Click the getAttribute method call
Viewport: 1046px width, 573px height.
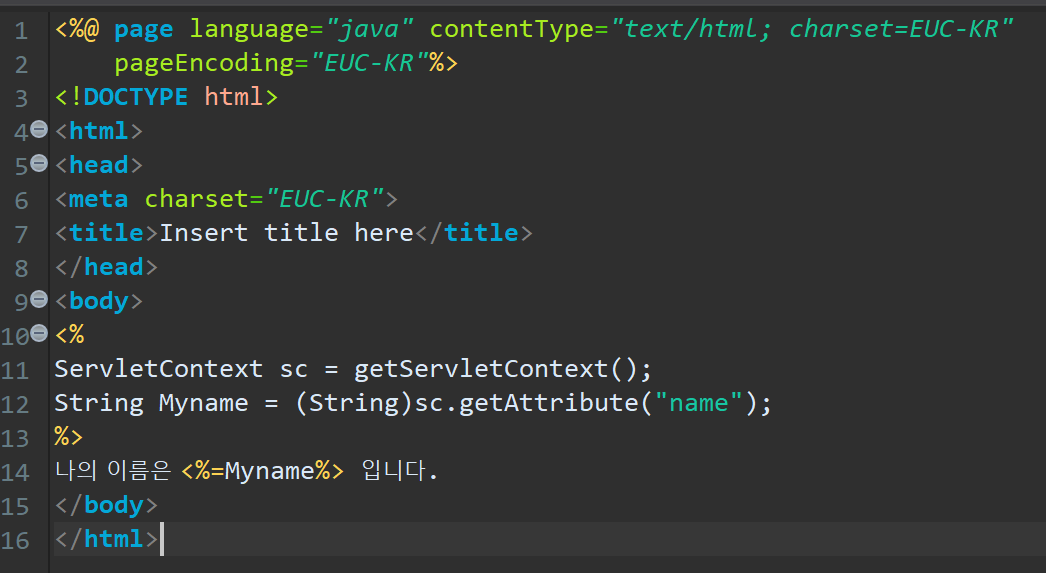(x=548, y=403)
